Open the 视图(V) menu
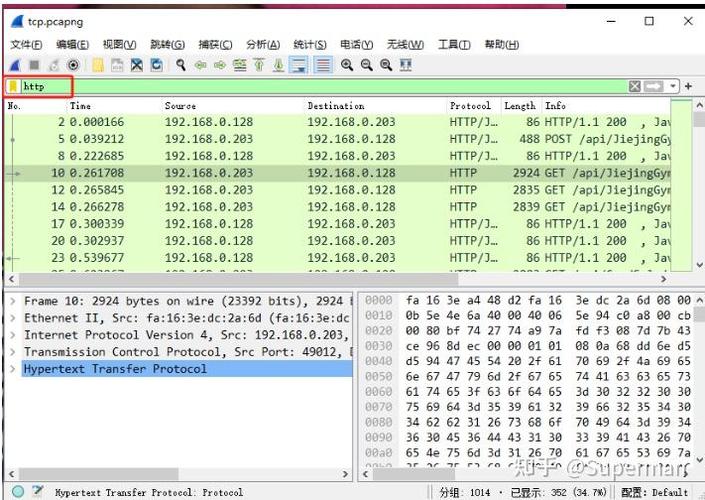705x500 pixels. point(119,45)
